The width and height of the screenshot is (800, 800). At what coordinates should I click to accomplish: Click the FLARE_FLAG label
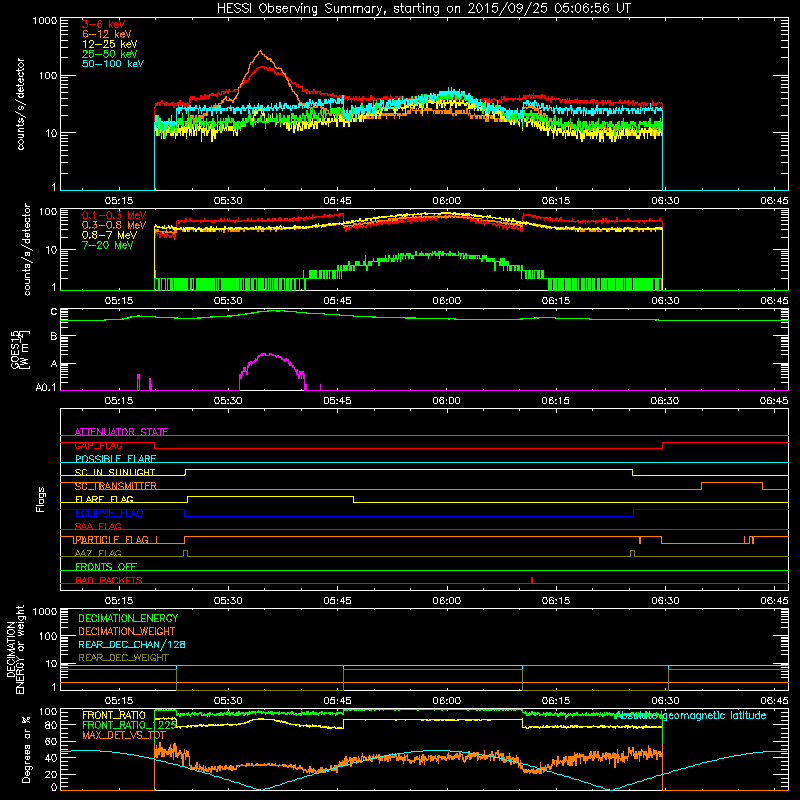104,499
